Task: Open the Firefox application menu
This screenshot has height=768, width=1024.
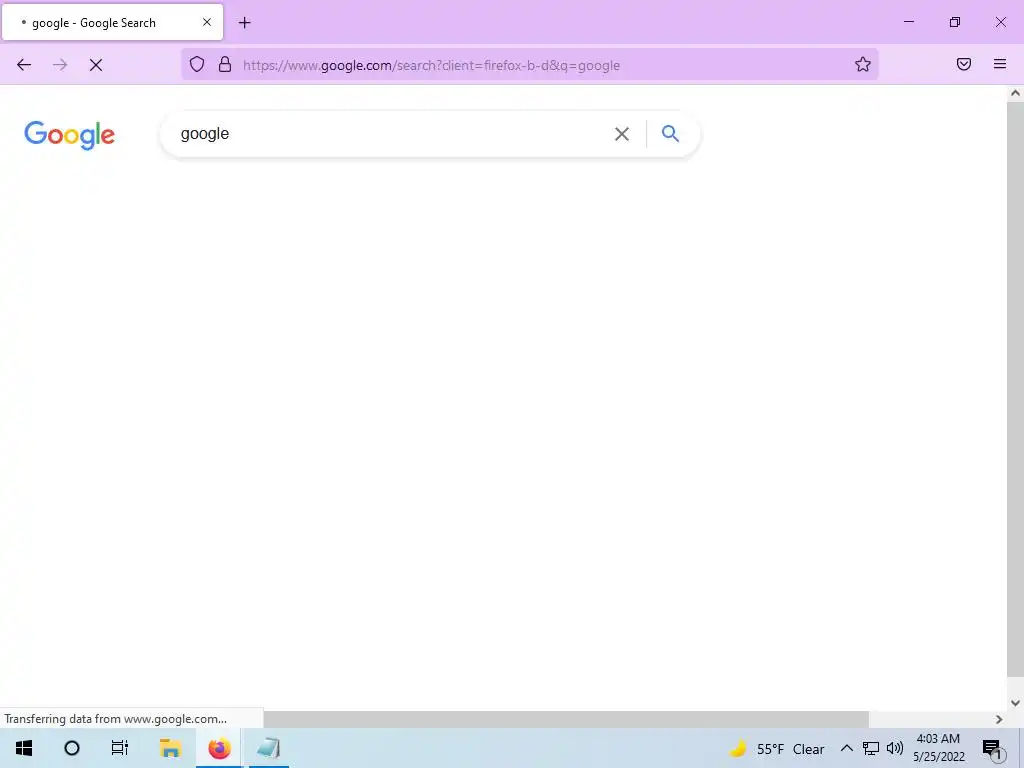Action: (x=1000, y=64)
